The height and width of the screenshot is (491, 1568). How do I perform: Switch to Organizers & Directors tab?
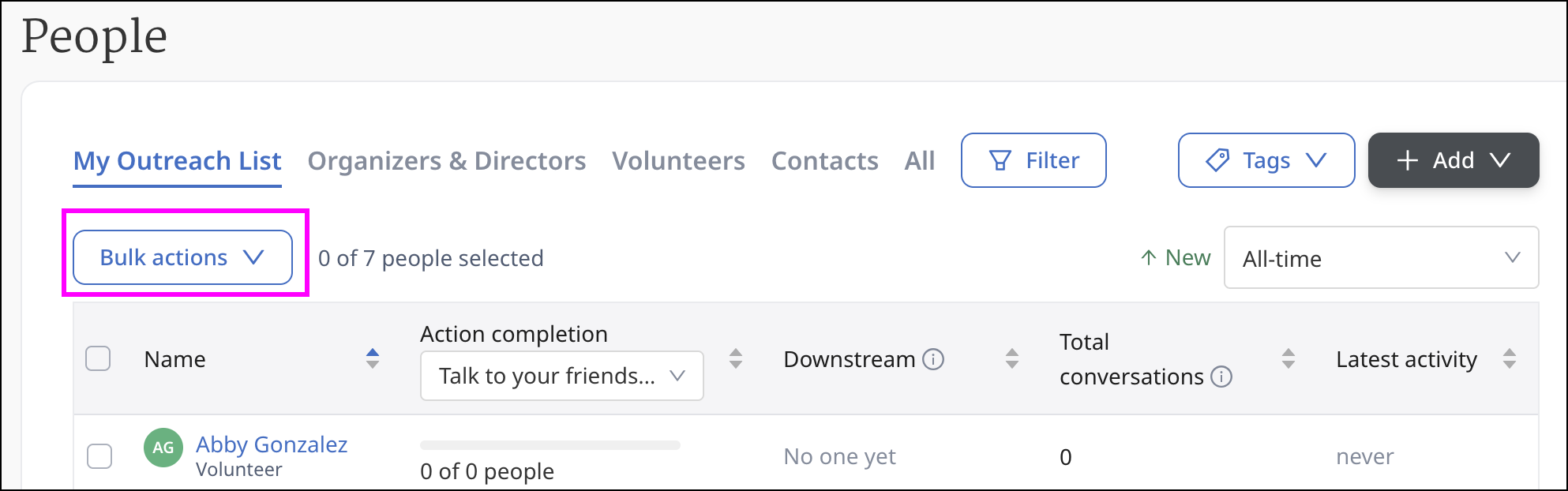tap(446, 161)
